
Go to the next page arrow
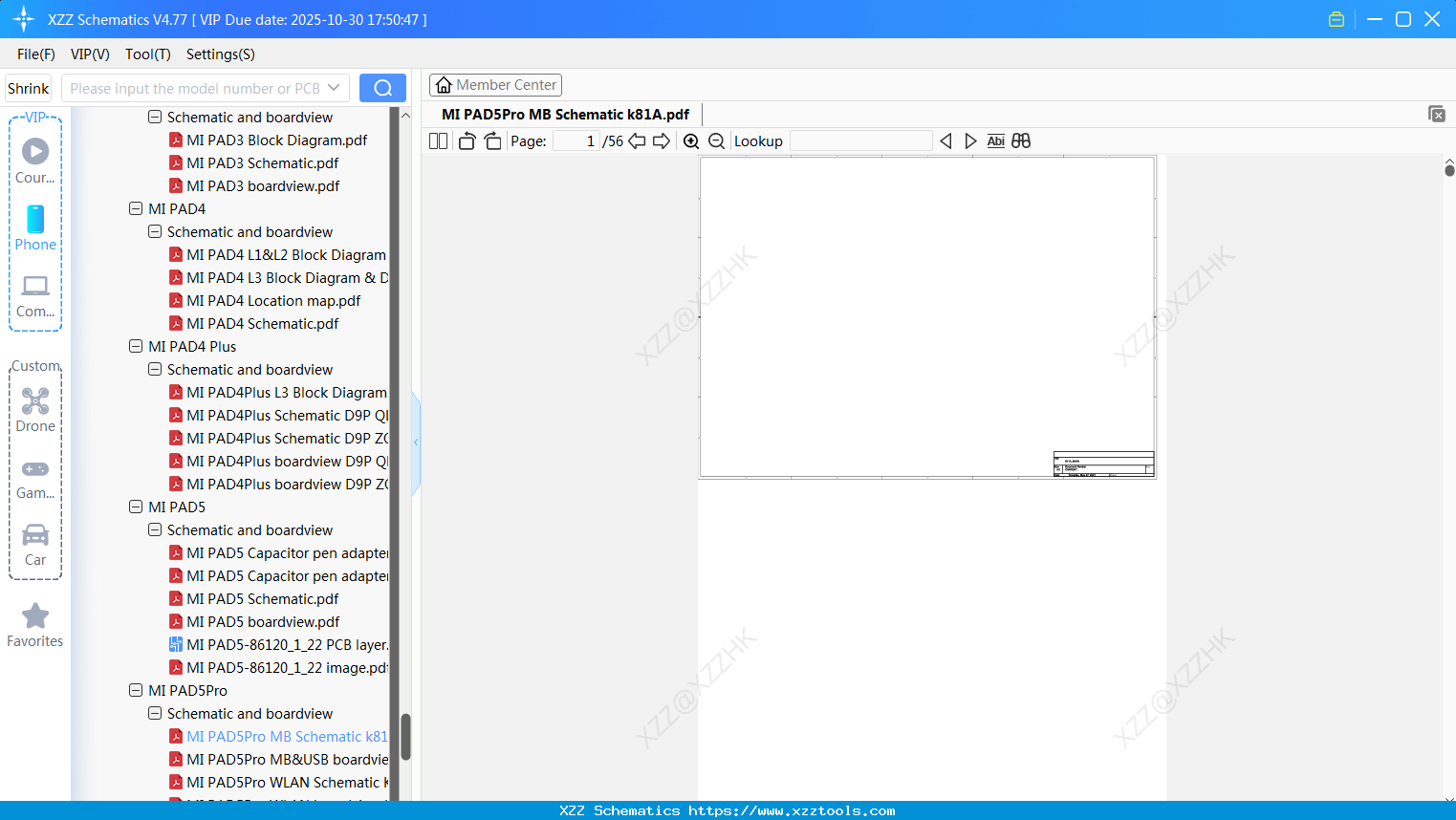[x=662, y=141]
